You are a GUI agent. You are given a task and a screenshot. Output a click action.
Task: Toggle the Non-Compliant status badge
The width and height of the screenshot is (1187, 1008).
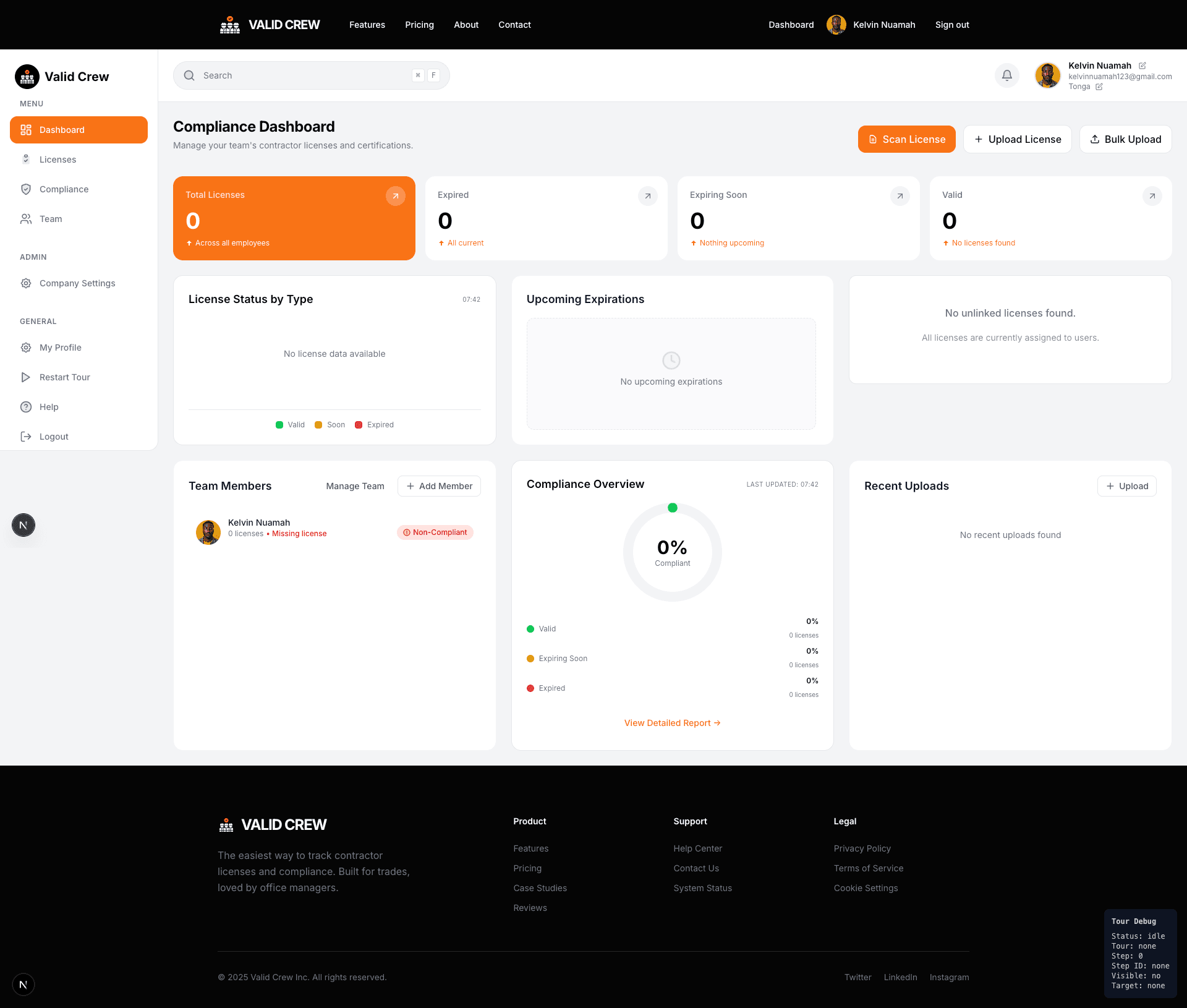pyautogui.click(x=435, y=532)
